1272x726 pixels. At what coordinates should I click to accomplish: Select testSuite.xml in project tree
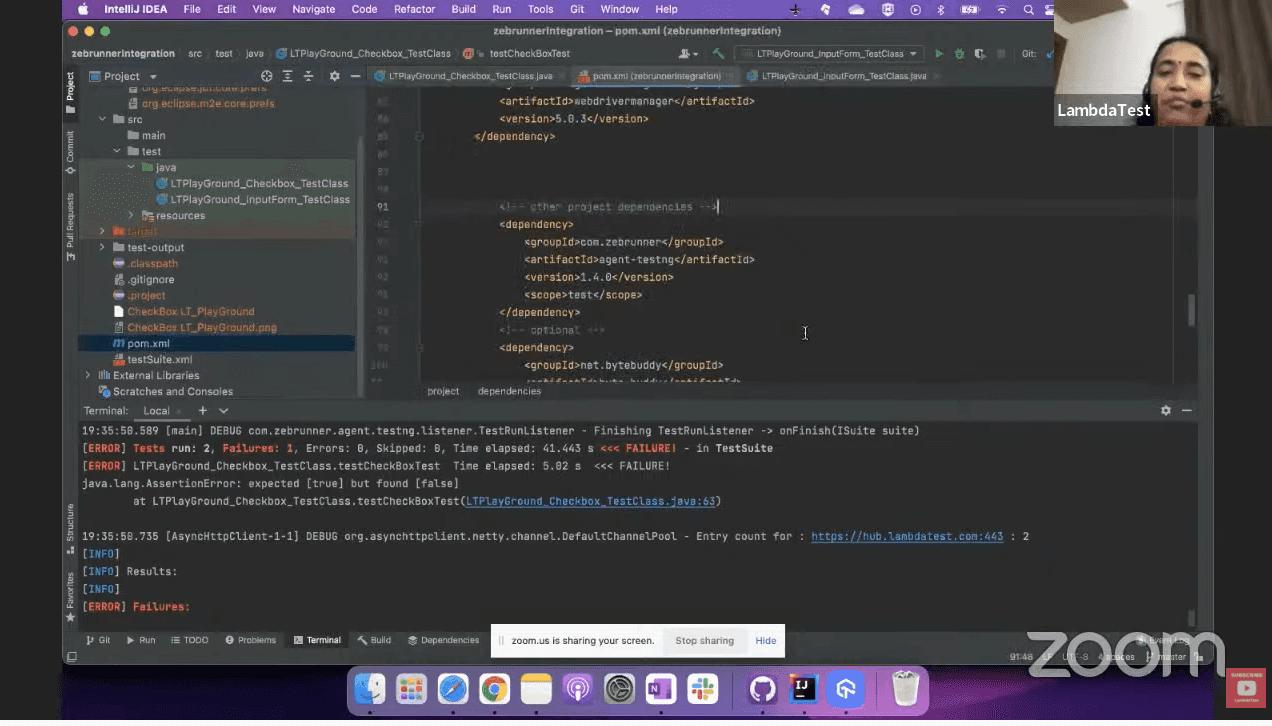[159, 360]
